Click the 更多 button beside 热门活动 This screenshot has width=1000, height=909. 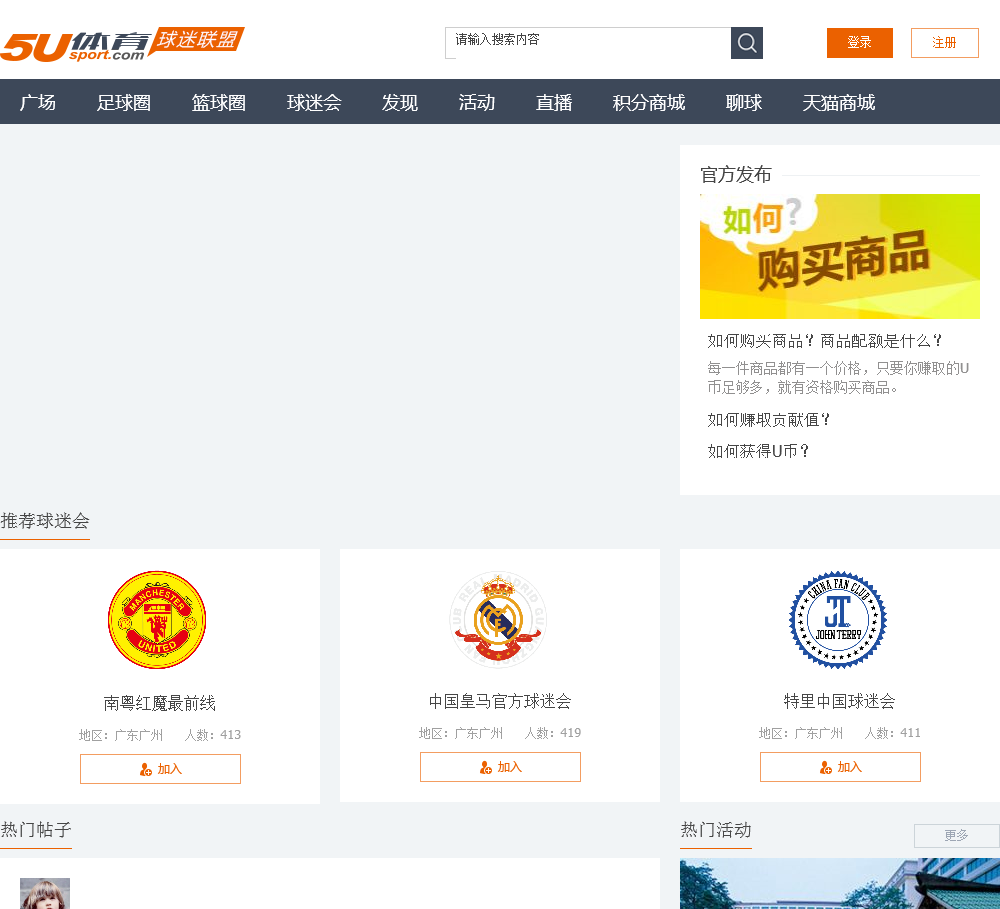coord(956,835)
